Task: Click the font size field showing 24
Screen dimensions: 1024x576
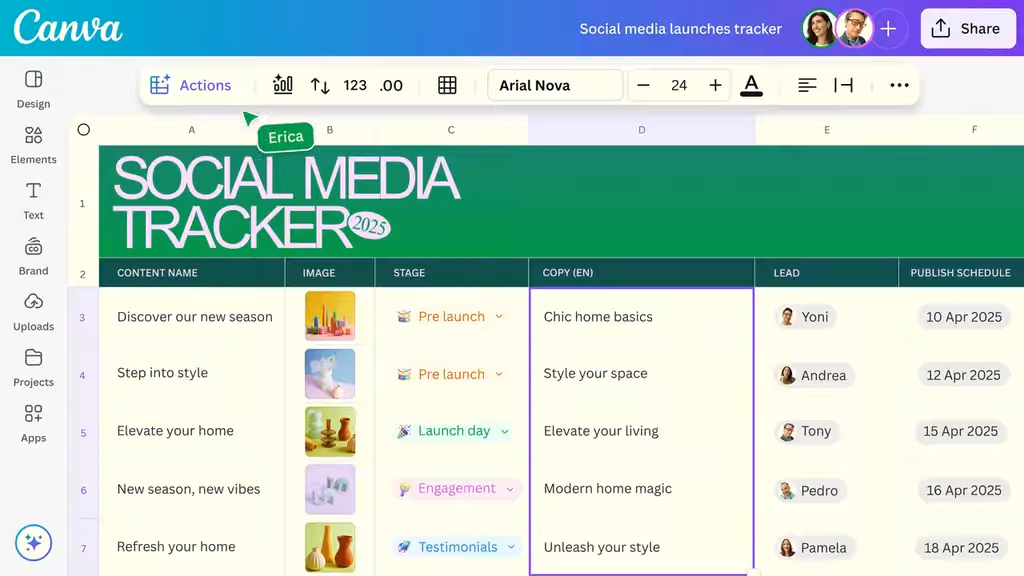Action: point(679,86)
